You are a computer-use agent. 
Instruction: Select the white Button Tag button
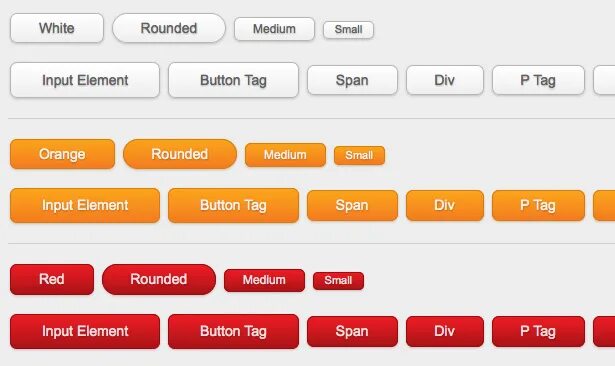pyautogui.click(x=233, y=80)
